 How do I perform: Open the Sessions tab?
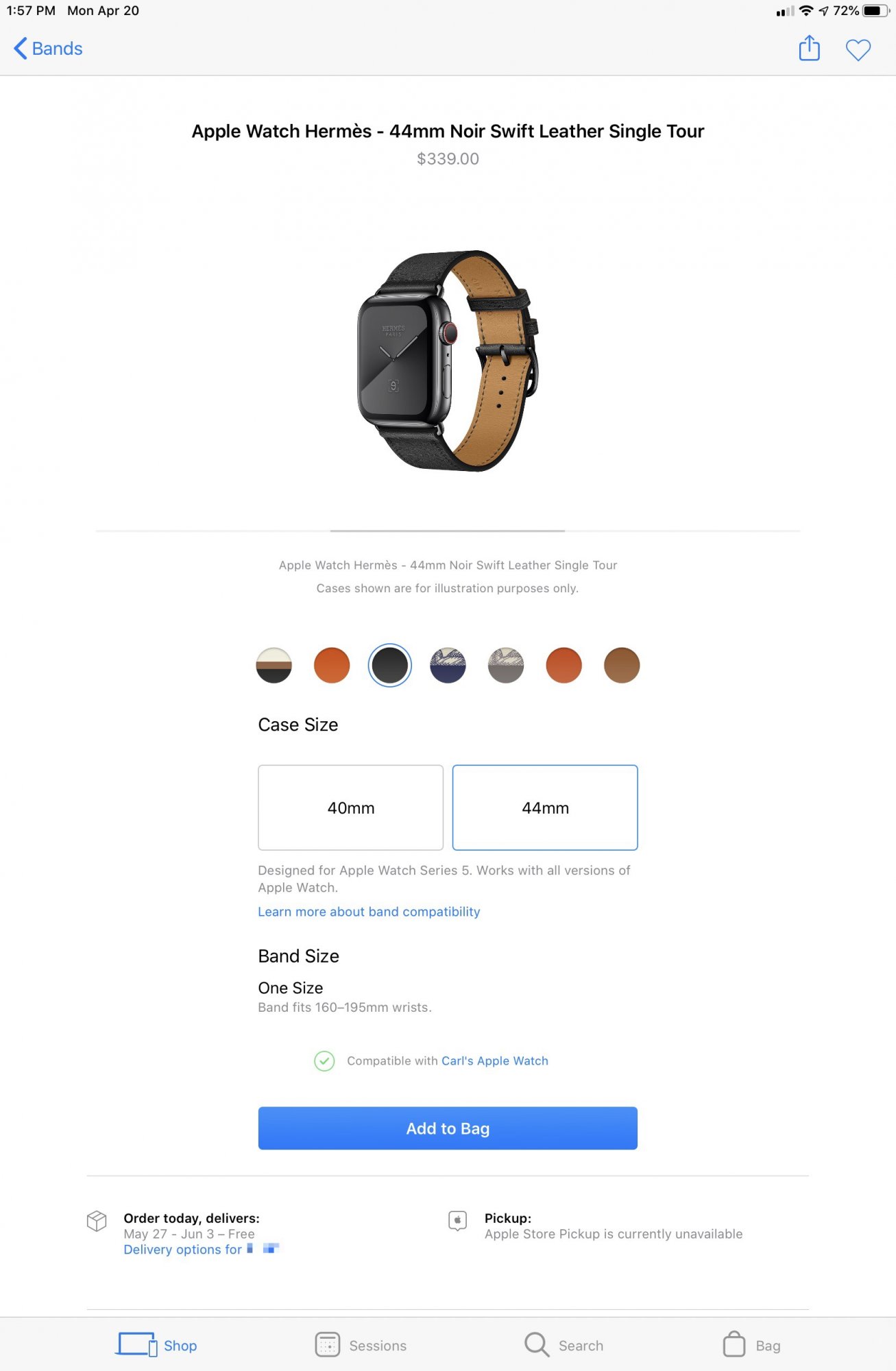(361, 1345)
